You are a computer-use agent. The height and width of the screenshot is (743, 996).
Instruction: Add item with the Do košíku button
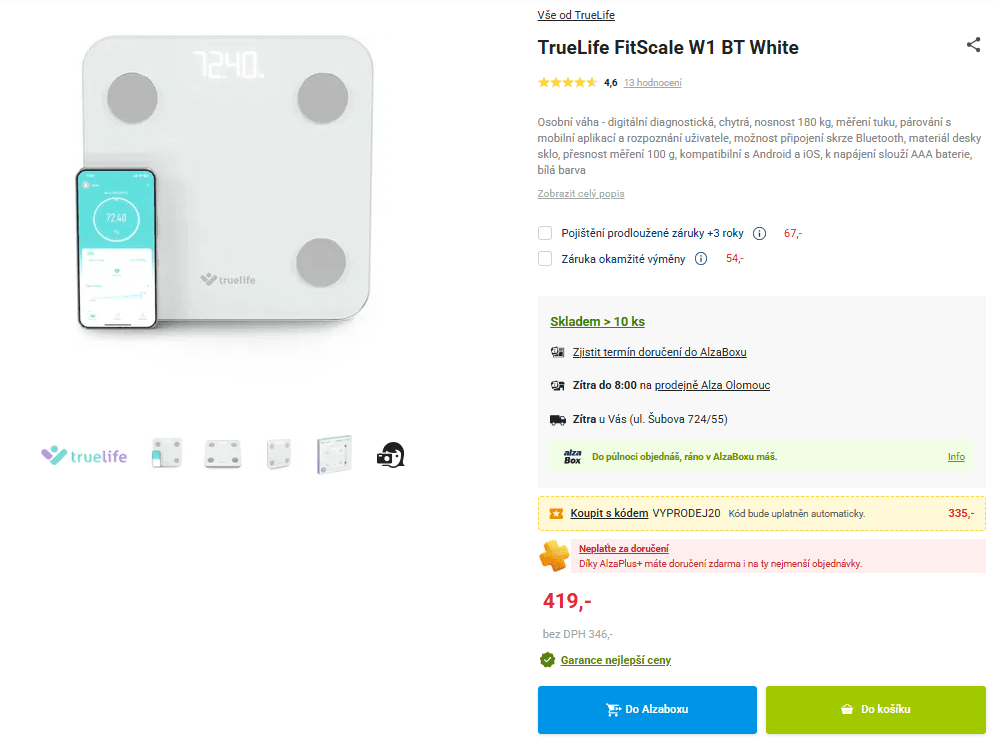point(875,710)
